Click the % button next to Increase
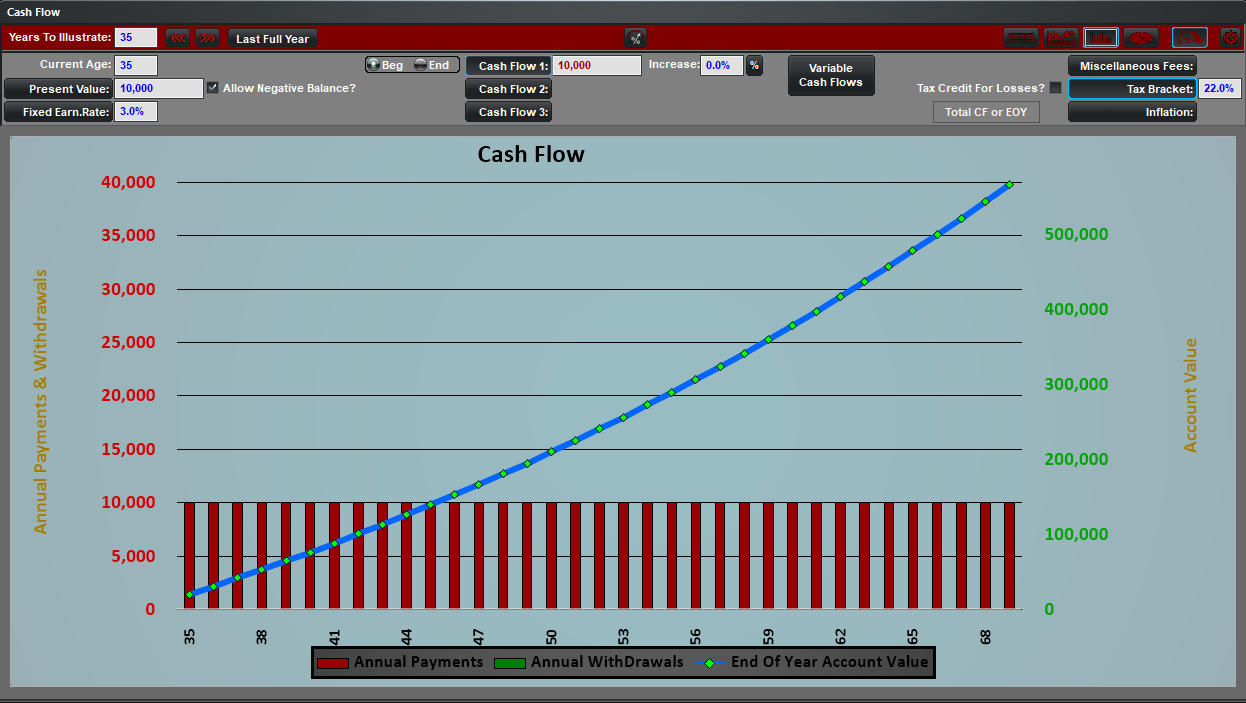This screenshot has height=703, width=1246. 754,65
